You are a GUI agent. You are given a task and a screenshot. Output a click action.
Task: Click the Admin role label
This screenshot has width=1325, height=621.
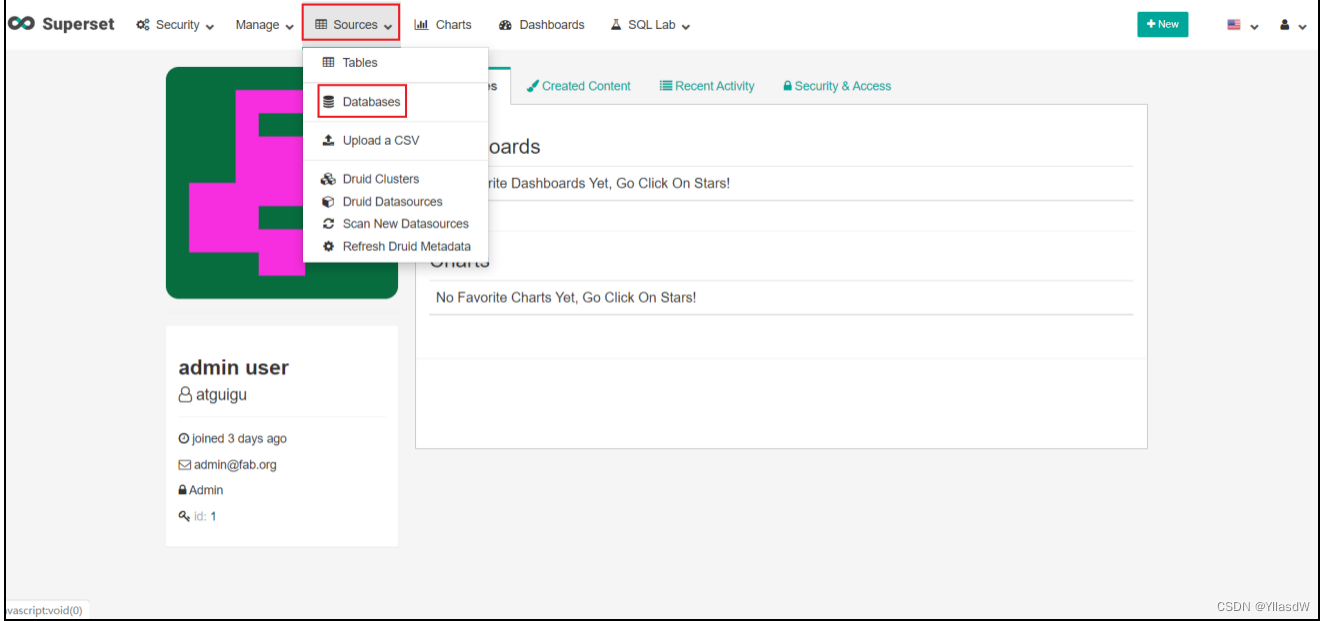pos(206,490)
